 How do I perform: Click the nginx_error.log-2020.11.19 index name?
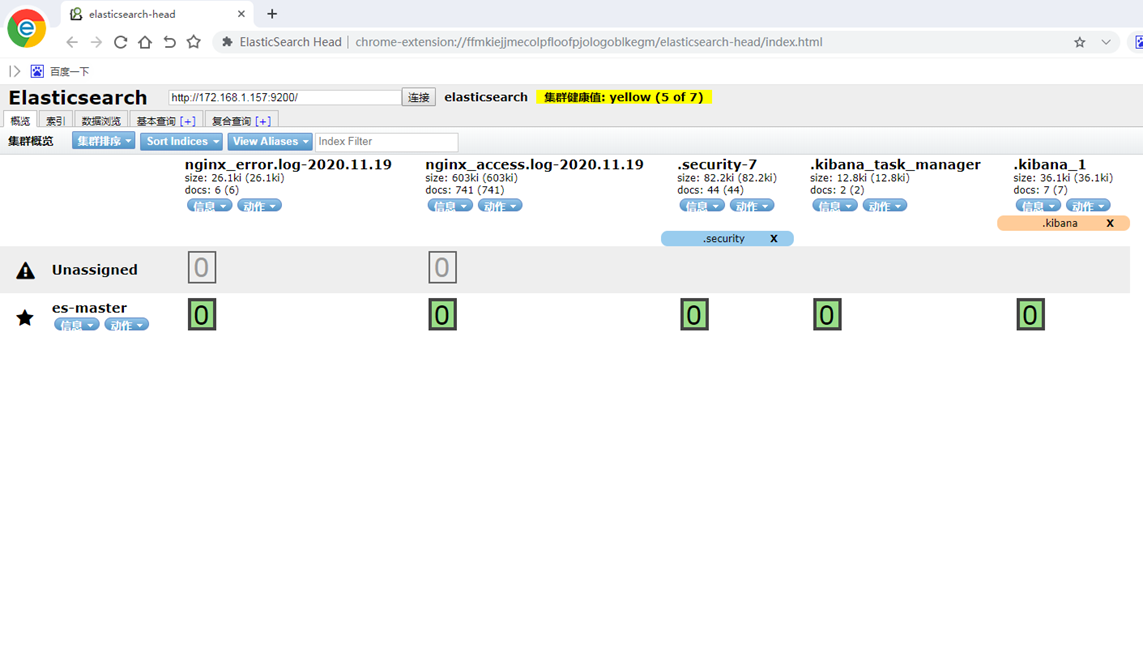288,164
